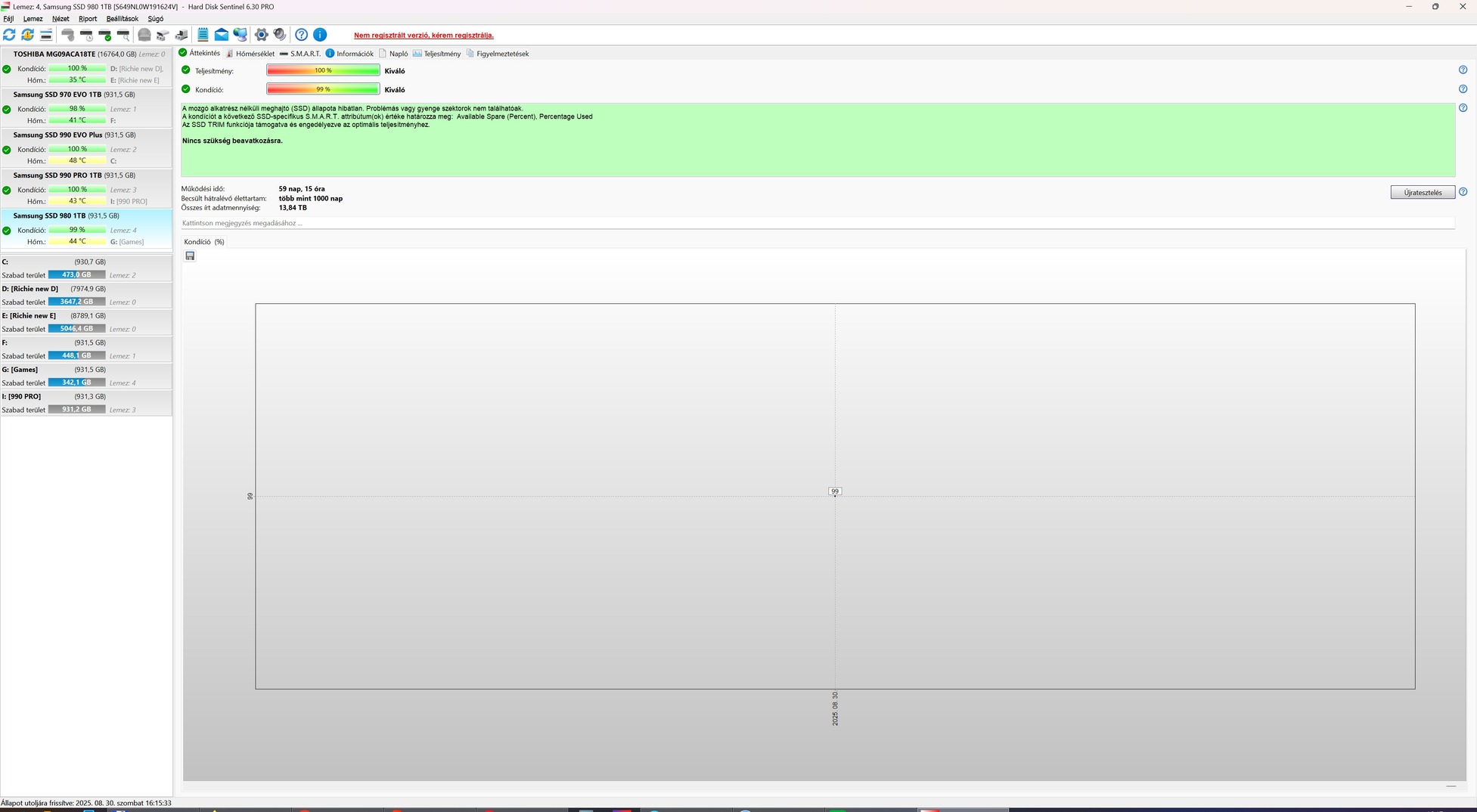The height and width of the screenshot is (812, 1477).
Task: Click the status bar last refresh text
Action: pos(86,803)
